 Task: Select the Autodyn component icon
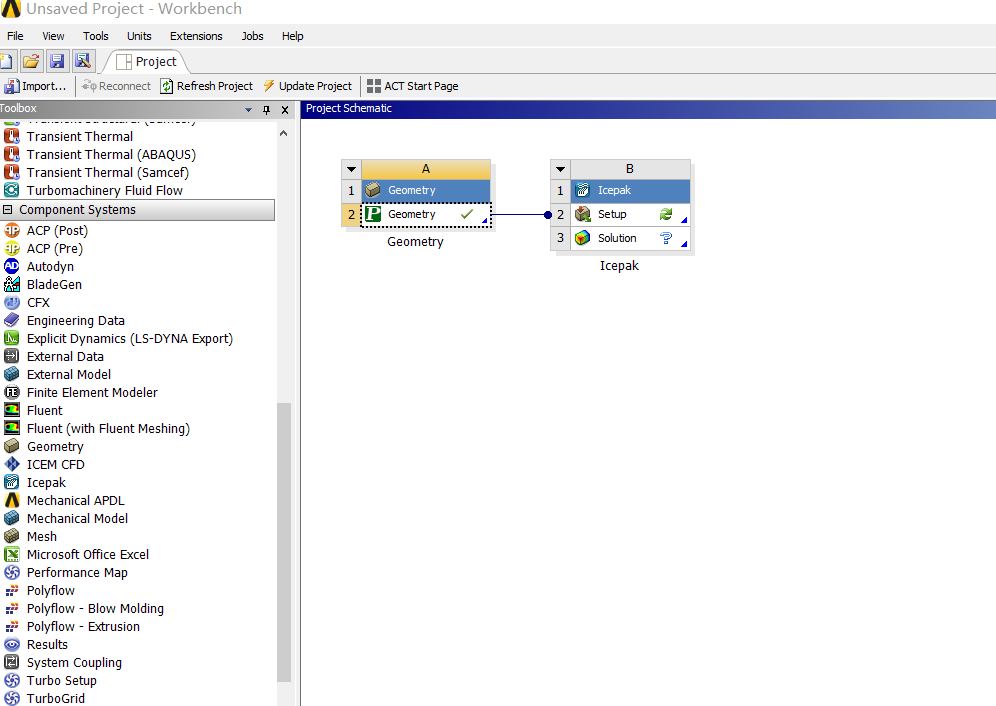coord(12,267)
